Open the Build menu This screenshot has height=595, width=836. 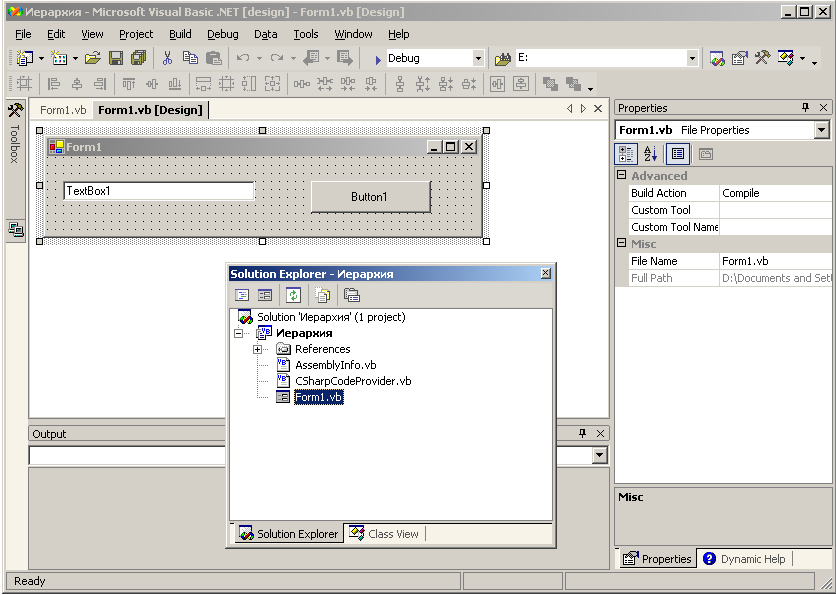[180, 34]
